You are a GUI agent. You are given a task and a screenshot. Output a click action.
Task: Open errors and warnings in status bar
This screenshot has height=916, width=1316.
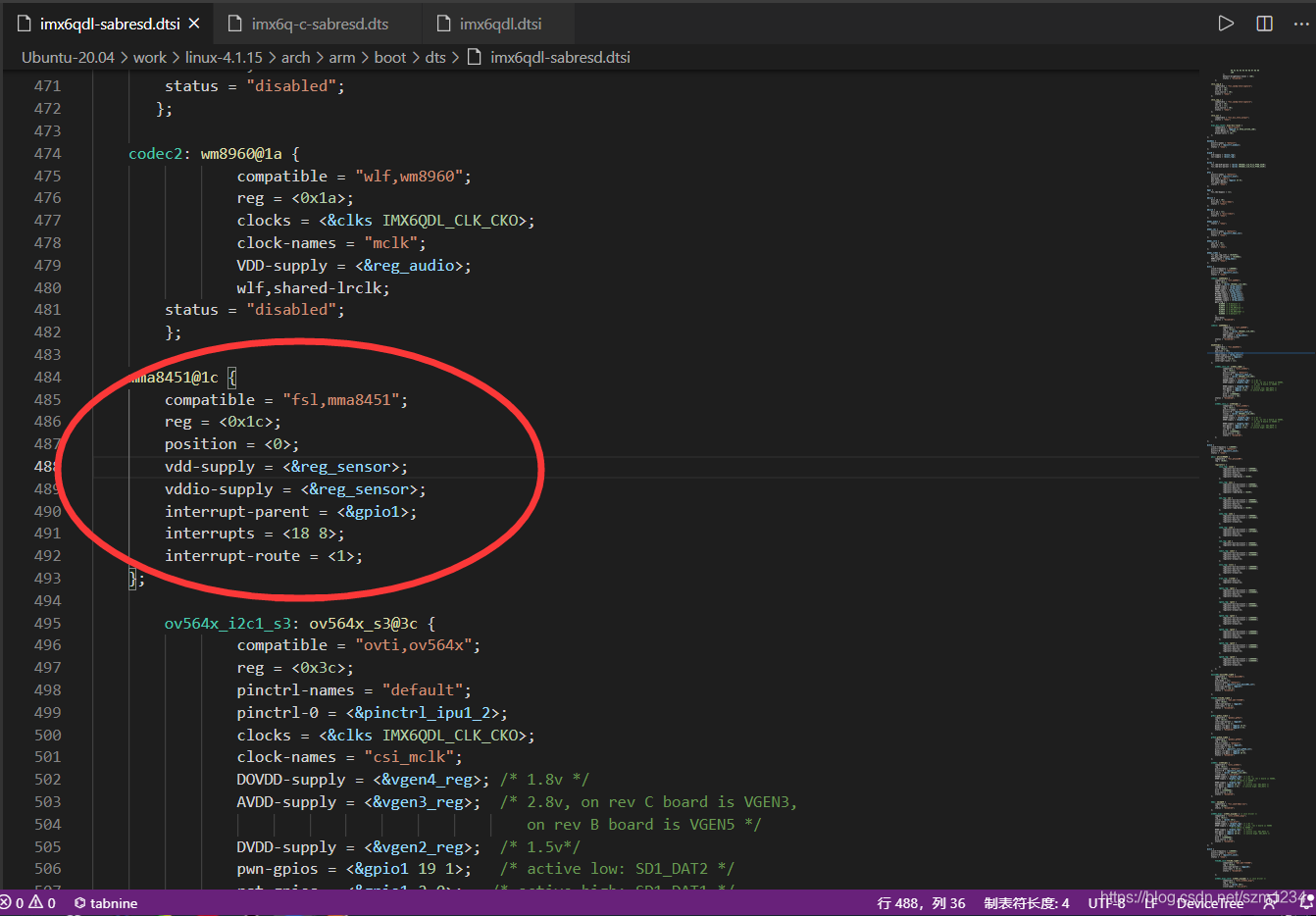point(28,903)
